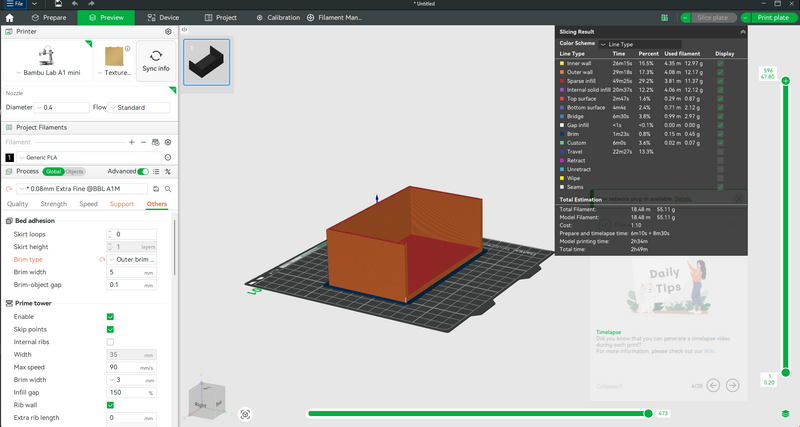This screenshot has height=427, width=800.
Task: Open the filament settings gear icon
Action: (168, 142)
